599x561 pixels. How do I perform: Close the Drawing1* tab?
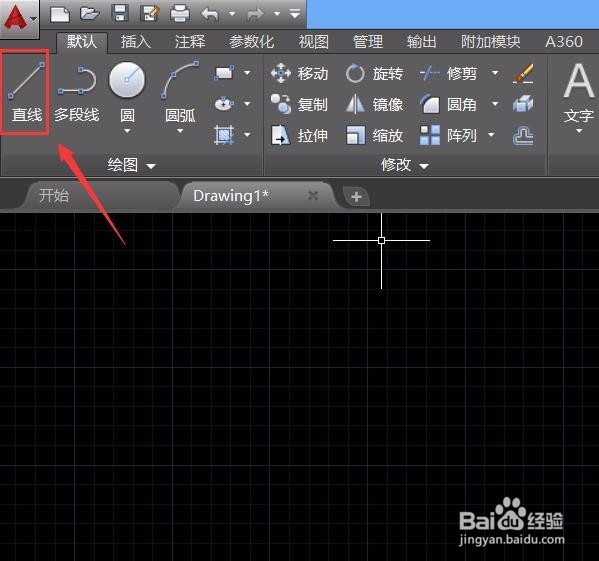click(313, 196)
